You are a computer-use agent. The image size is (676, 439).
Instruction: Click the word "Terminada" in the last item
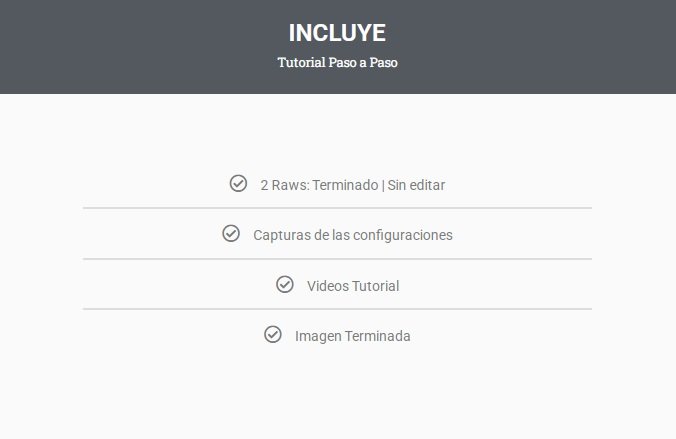[377, 336]
